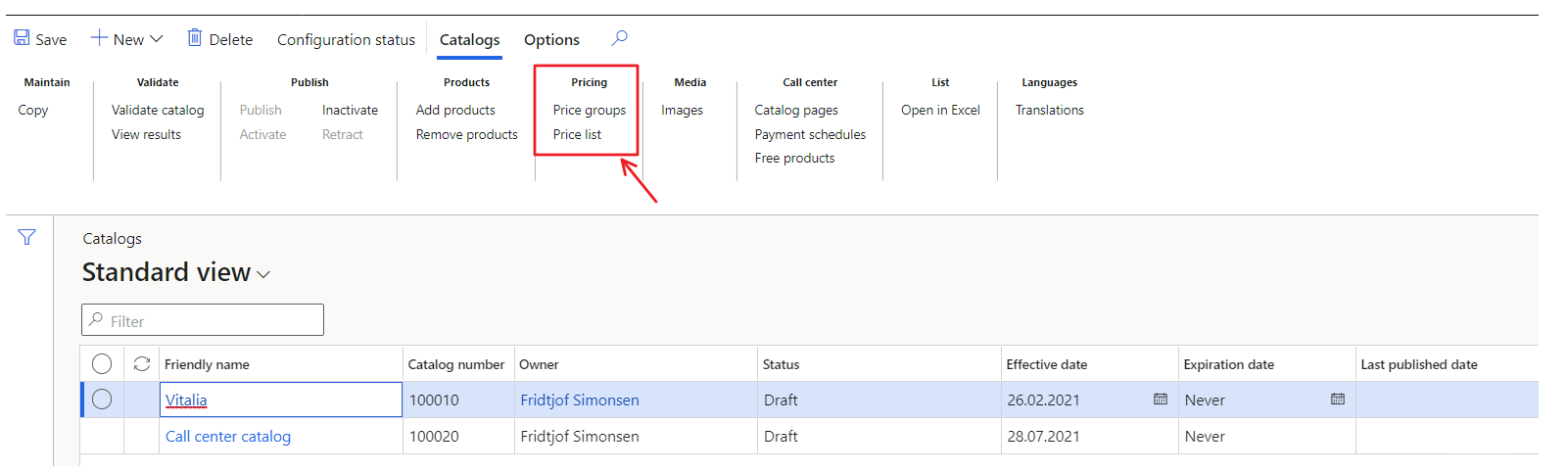Open owner Fridtjof Simonsen link in first row

(580, 400)
